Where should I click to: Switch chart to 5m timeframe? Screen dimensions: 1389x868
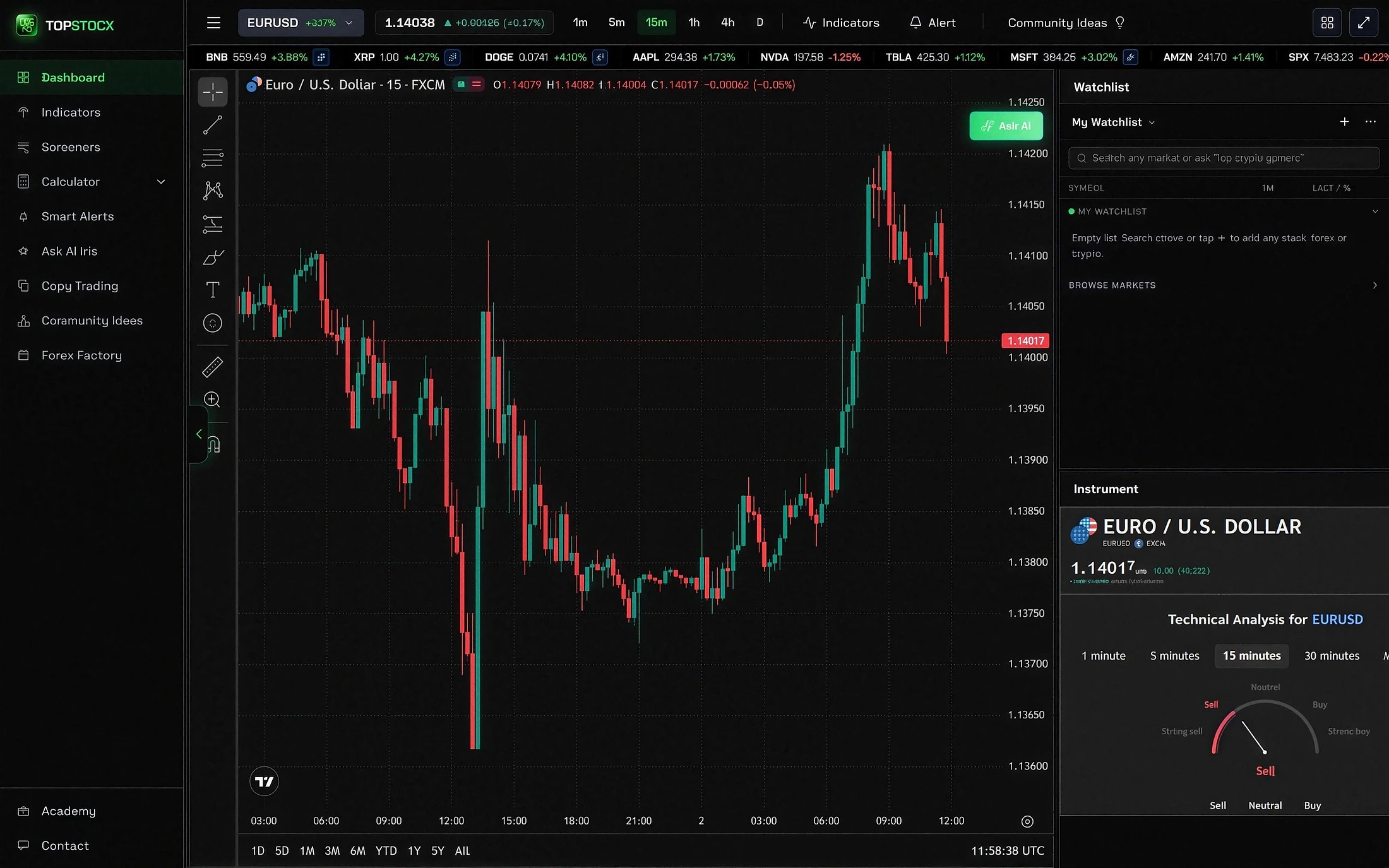coord(616,23)
